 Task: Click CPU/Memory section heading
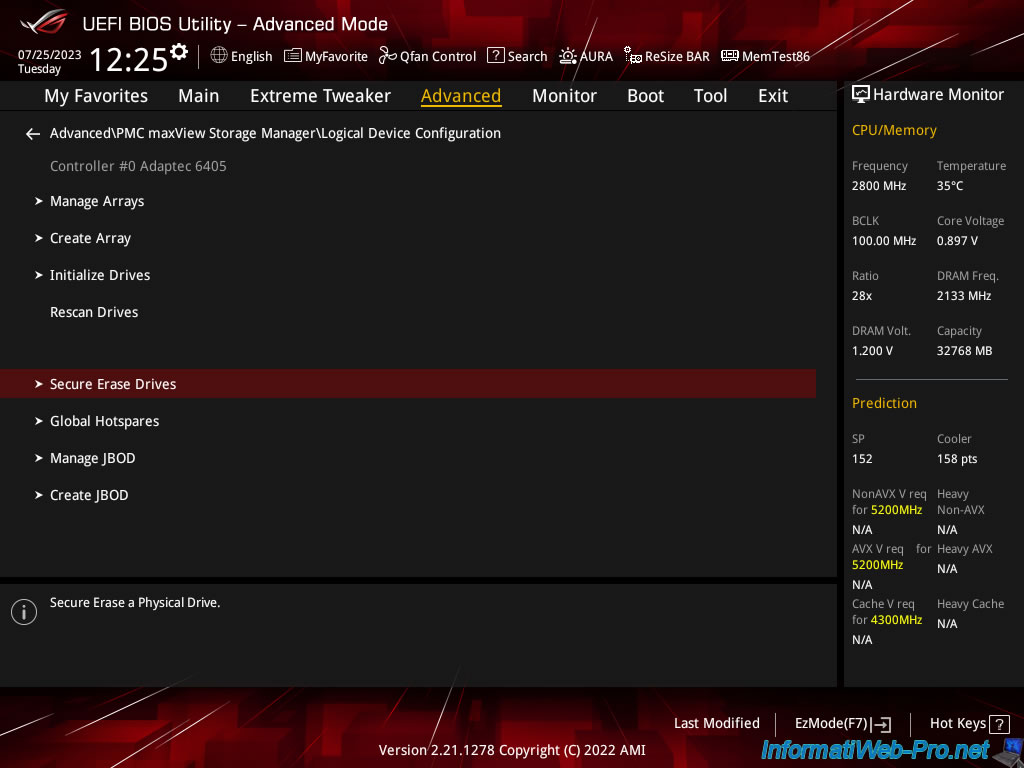[x=894, y=131]
